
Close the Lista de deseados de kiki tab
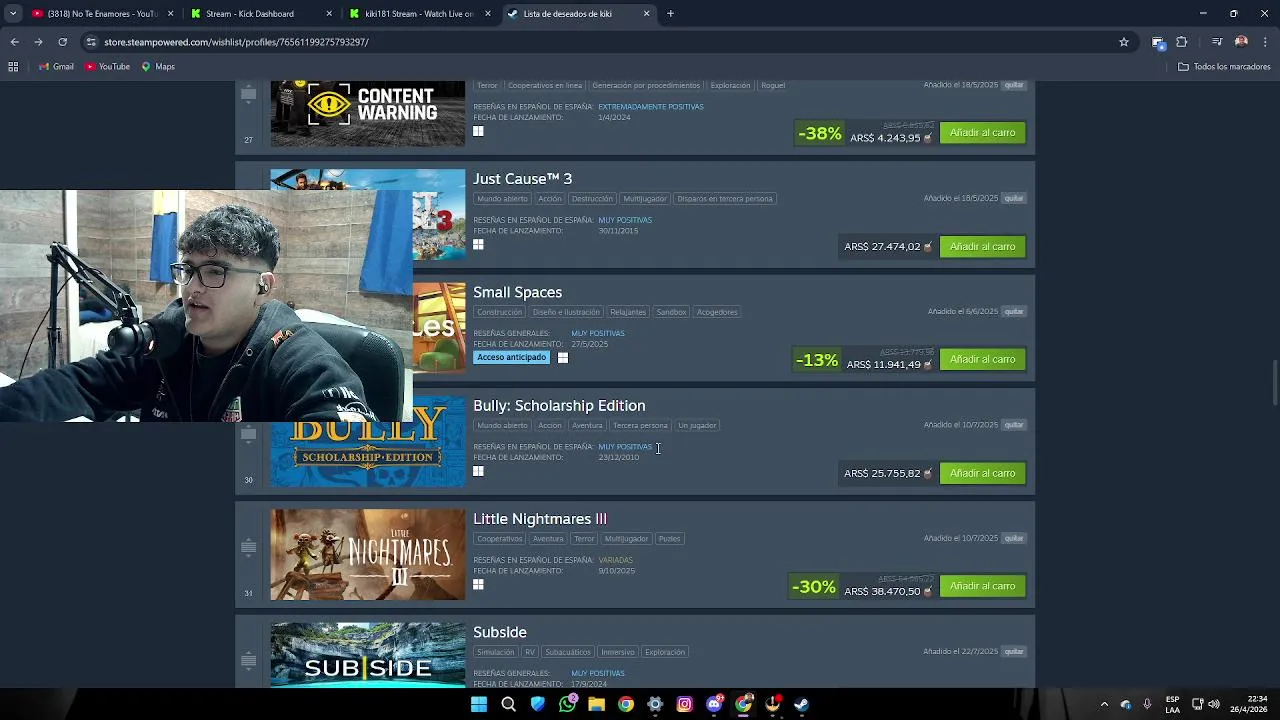[x=646, y=14]
